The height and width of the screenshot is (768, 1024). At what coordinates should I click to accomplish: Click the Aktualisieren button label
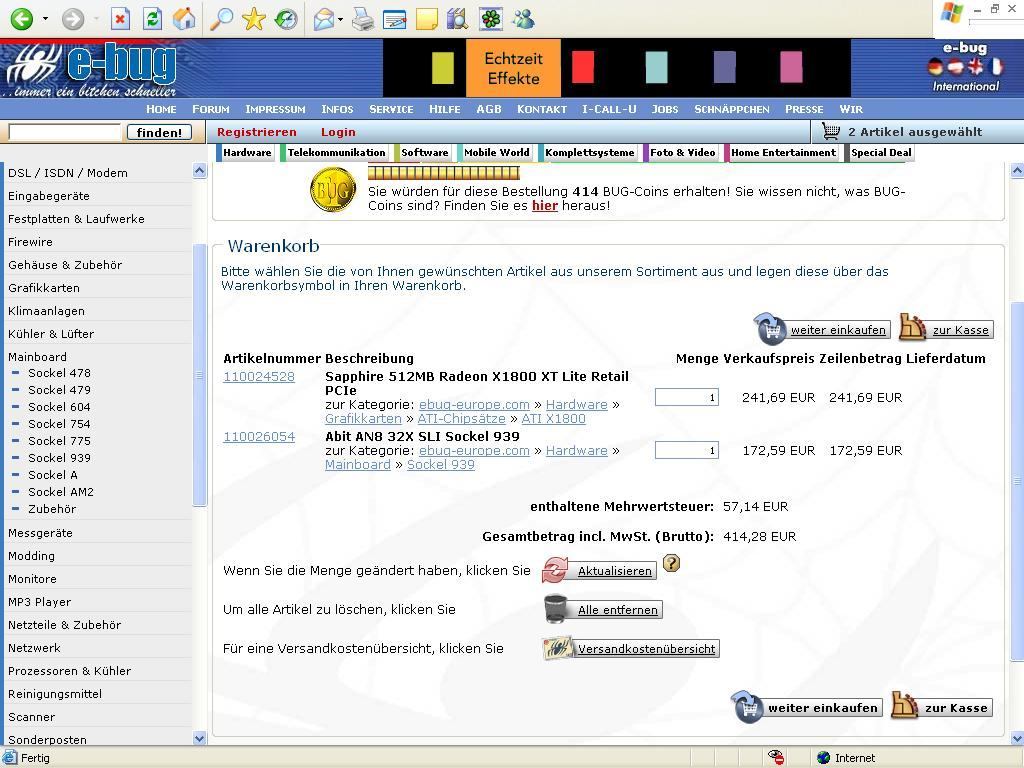pos(615,571)
